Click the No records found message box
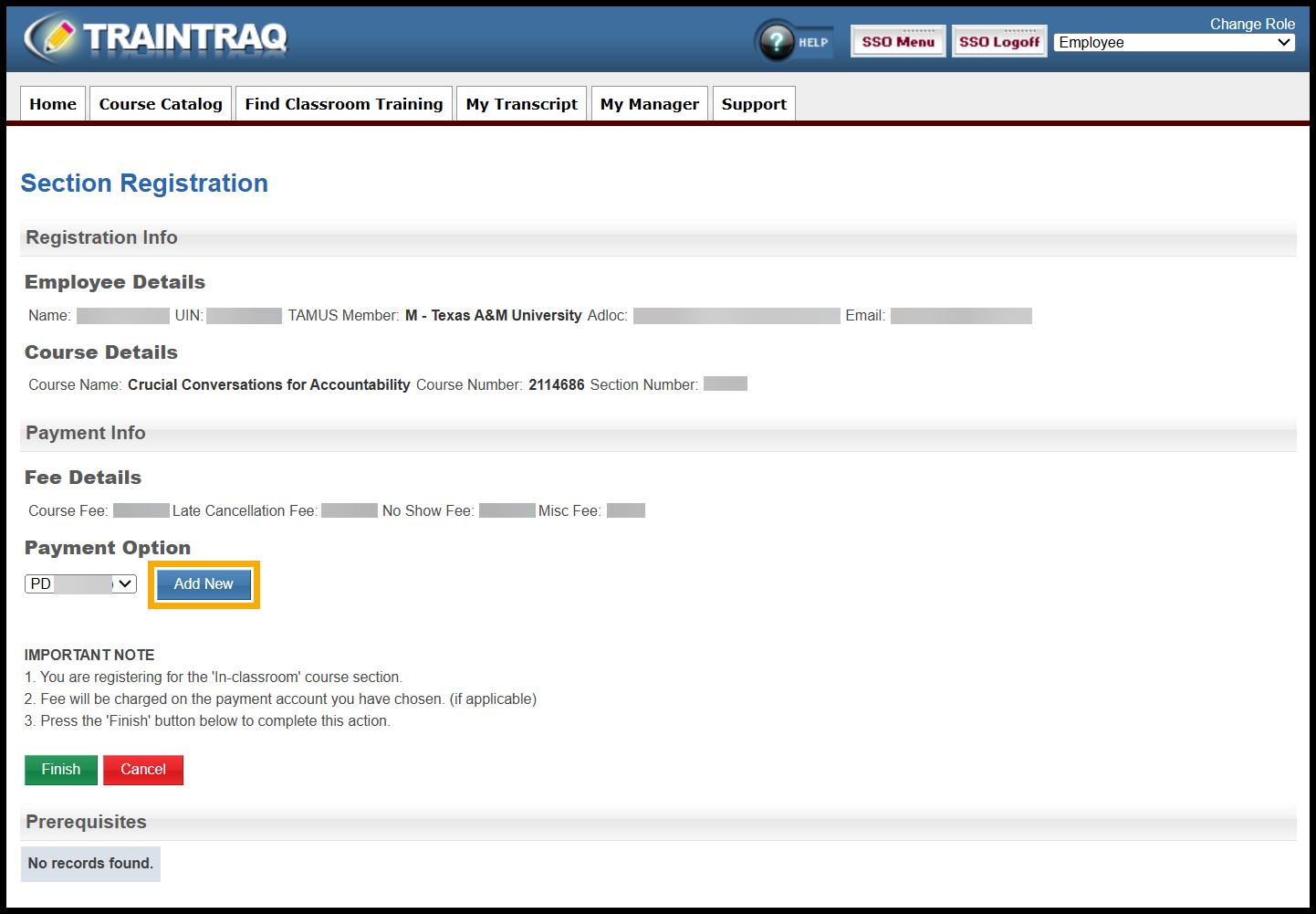The height and width of the screenshot is (914, 1316). (90, 863)
